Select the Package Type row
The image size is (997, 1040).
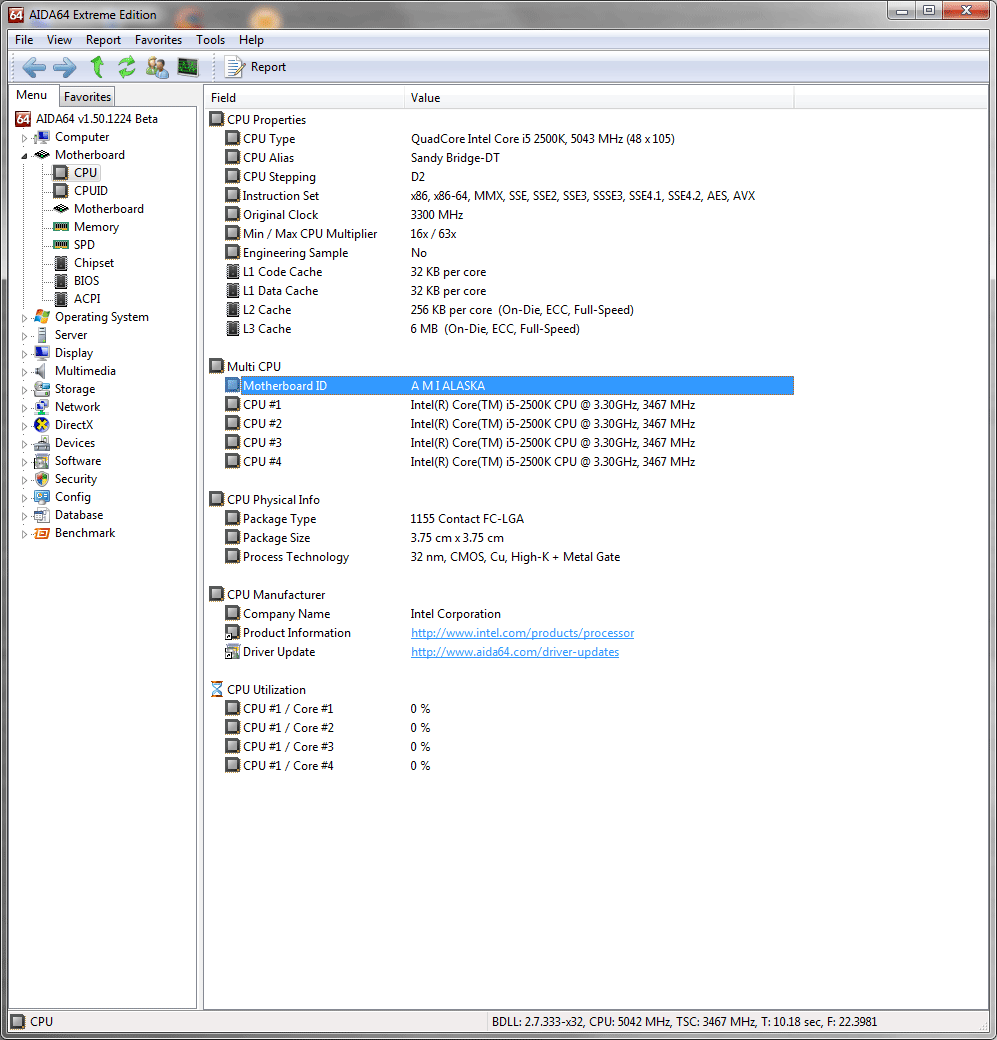click(x=508, y=519)
